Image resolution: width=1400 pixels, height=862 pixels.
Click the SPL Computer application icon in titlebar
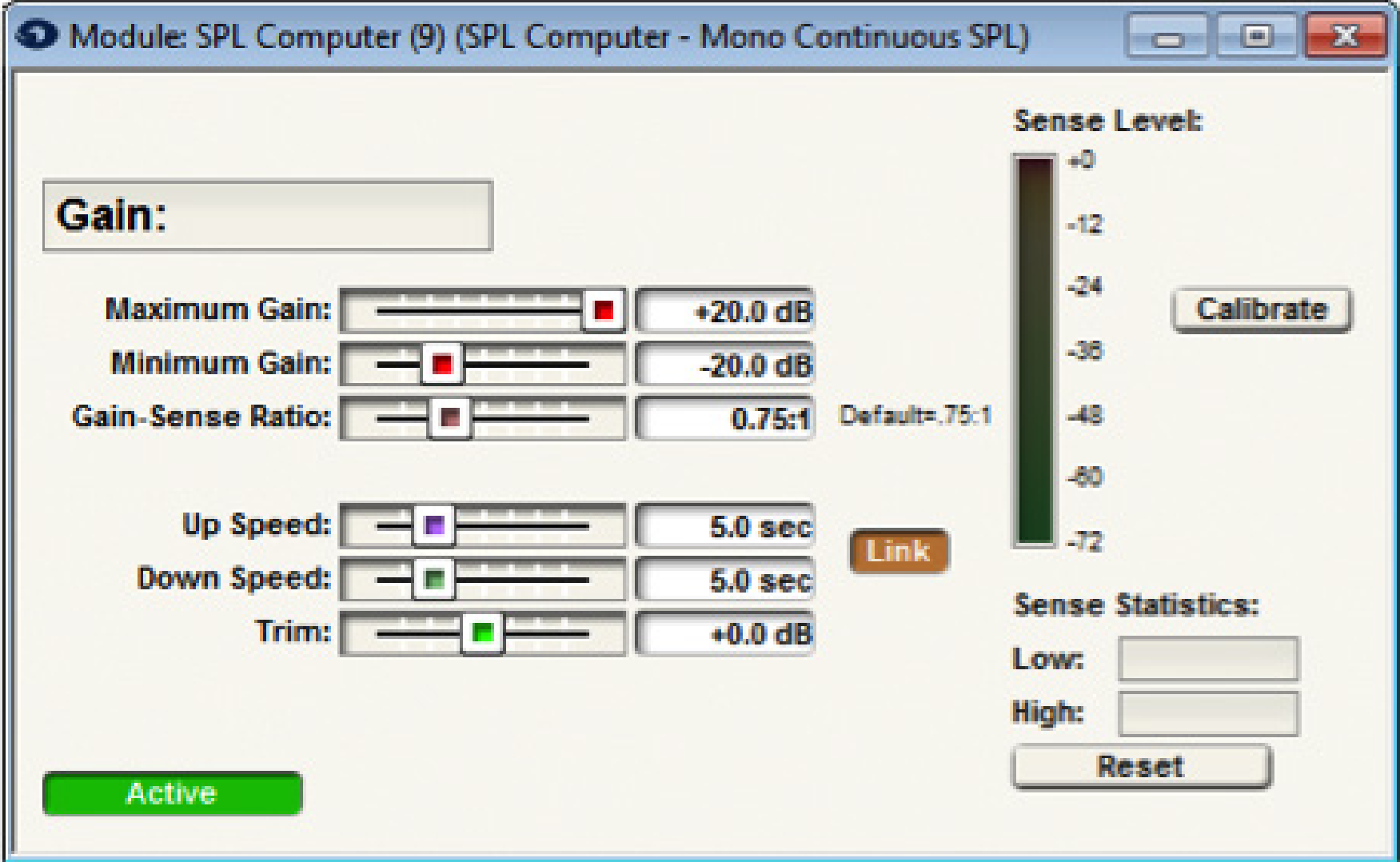38,35
